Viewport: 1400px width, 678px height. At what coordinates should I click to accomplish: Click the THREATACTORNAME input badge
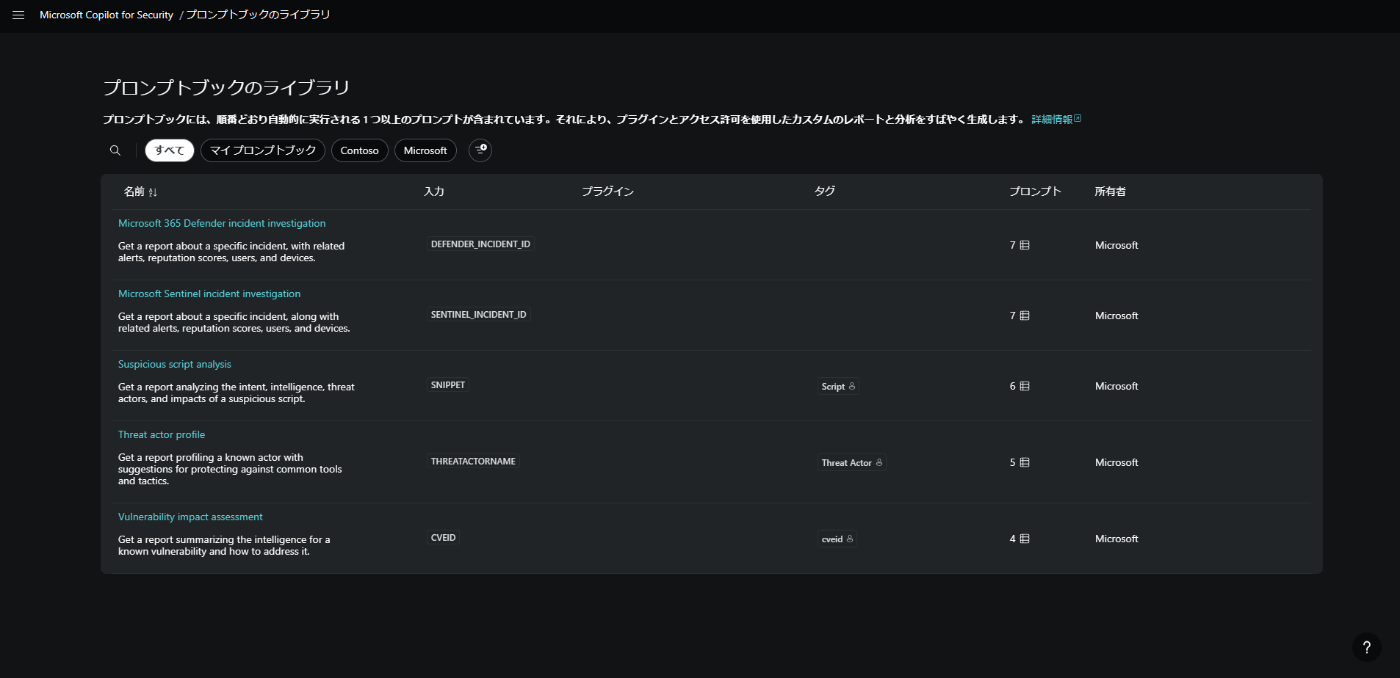coord(473,461)
